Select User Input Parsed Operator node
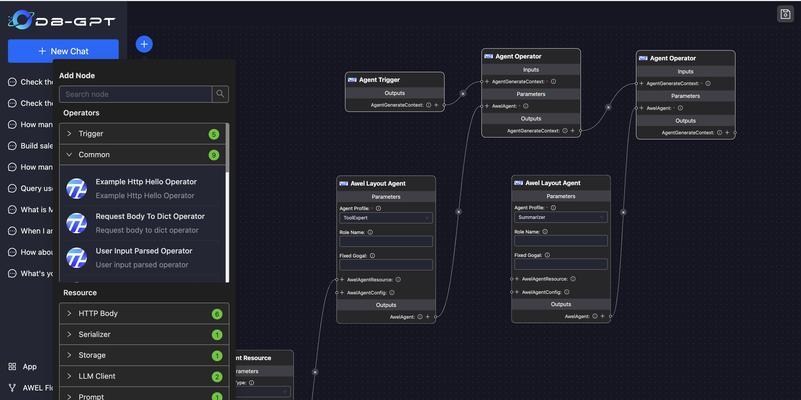The image size is (801, 400). (143, 258)
